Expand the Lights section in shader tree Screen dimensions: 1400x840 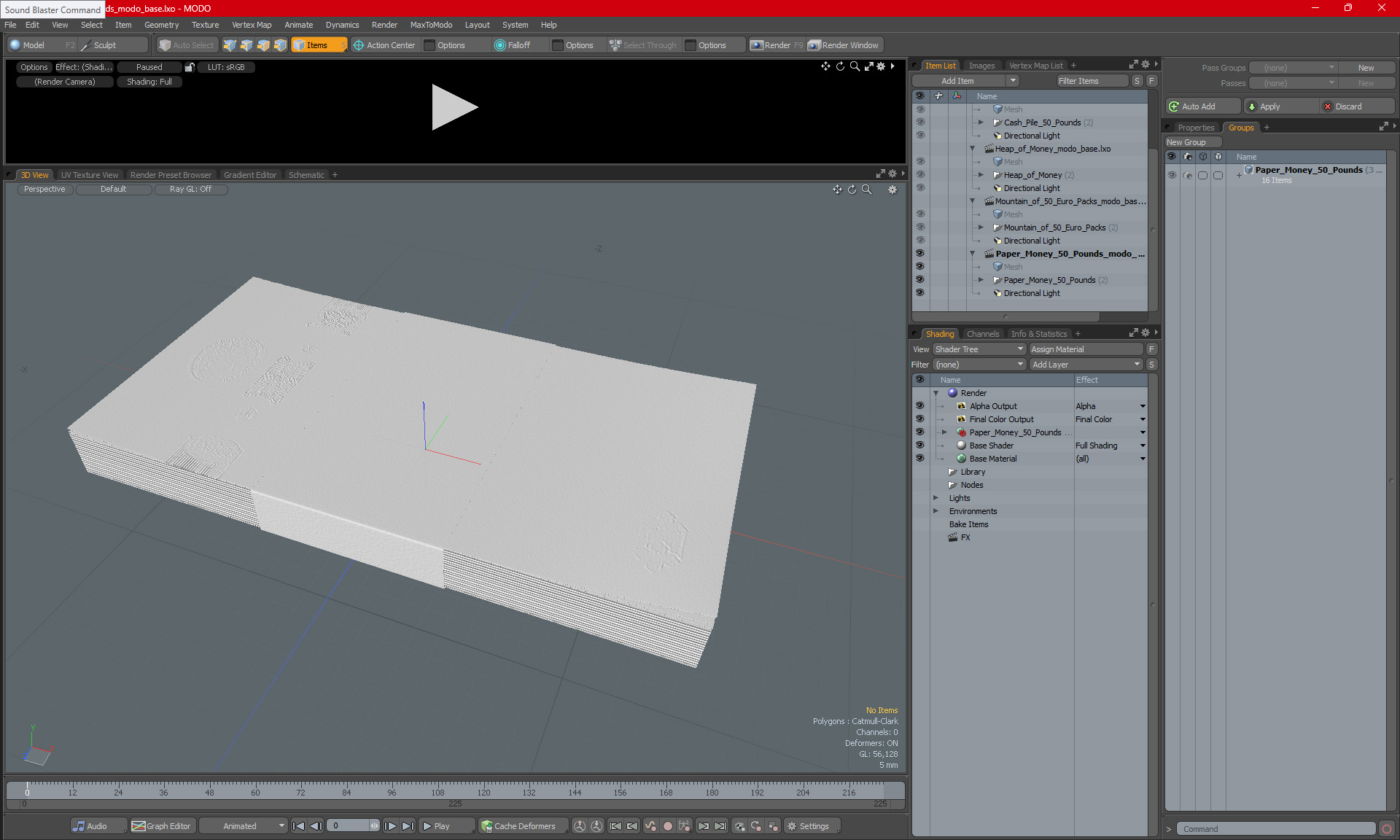(x=935, y=498)
